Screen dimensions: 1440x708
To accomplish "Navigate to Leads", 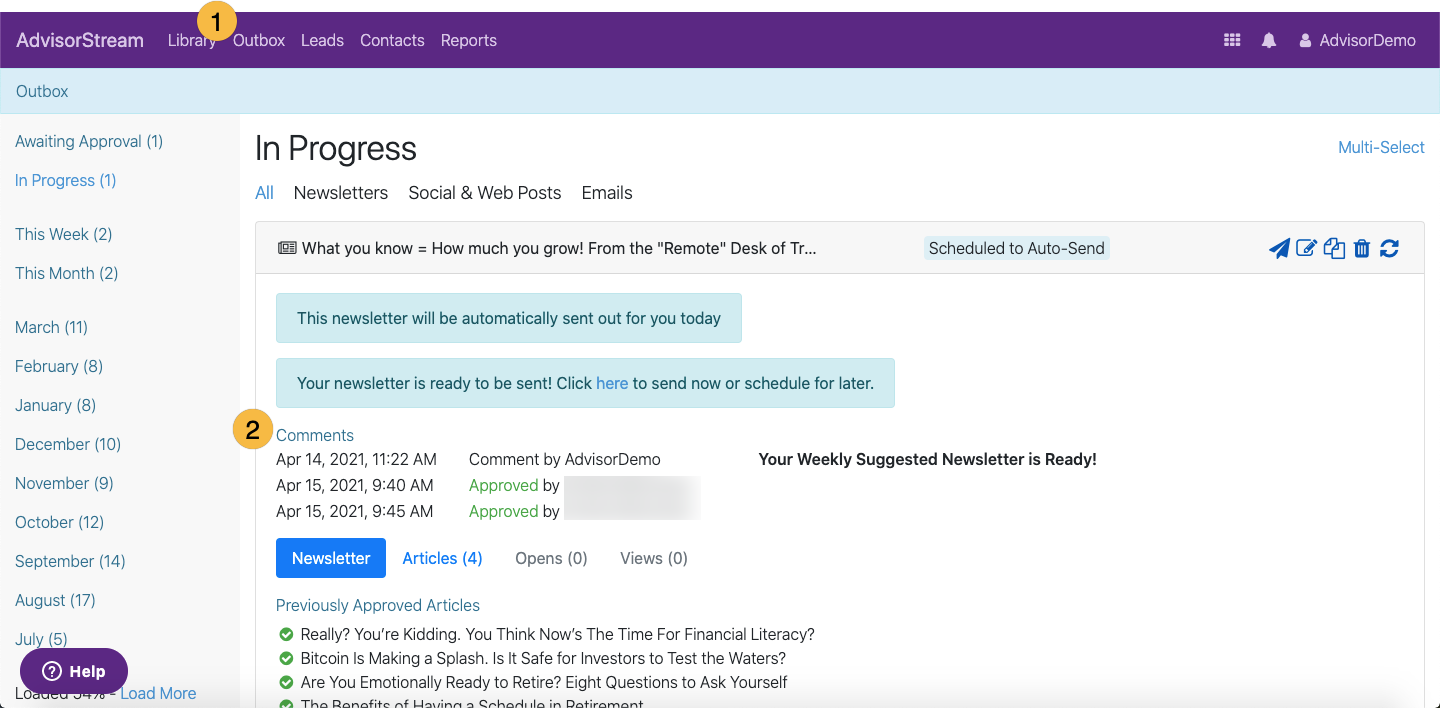I will pos(322,40).
